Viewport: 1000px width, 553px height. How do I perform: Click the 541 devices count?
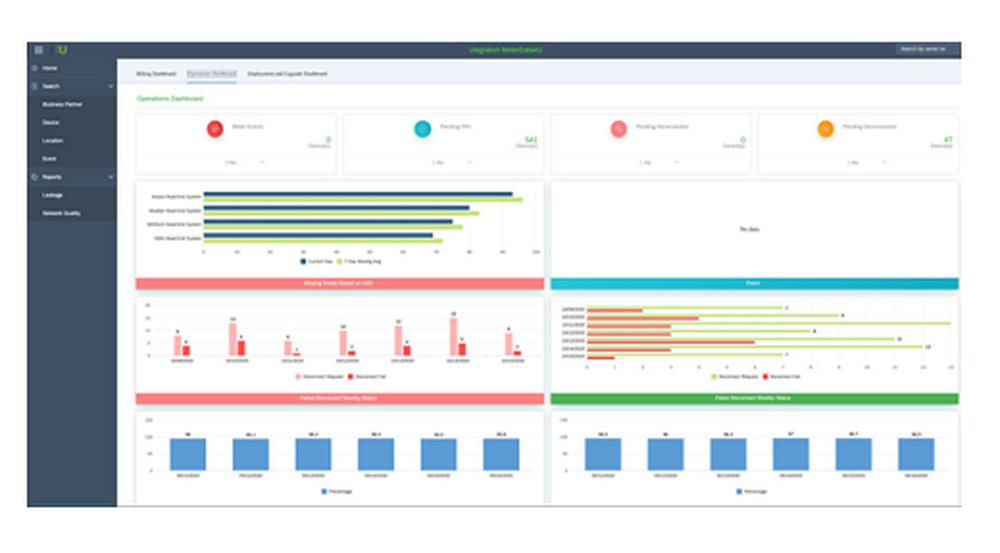pos(531,139)
